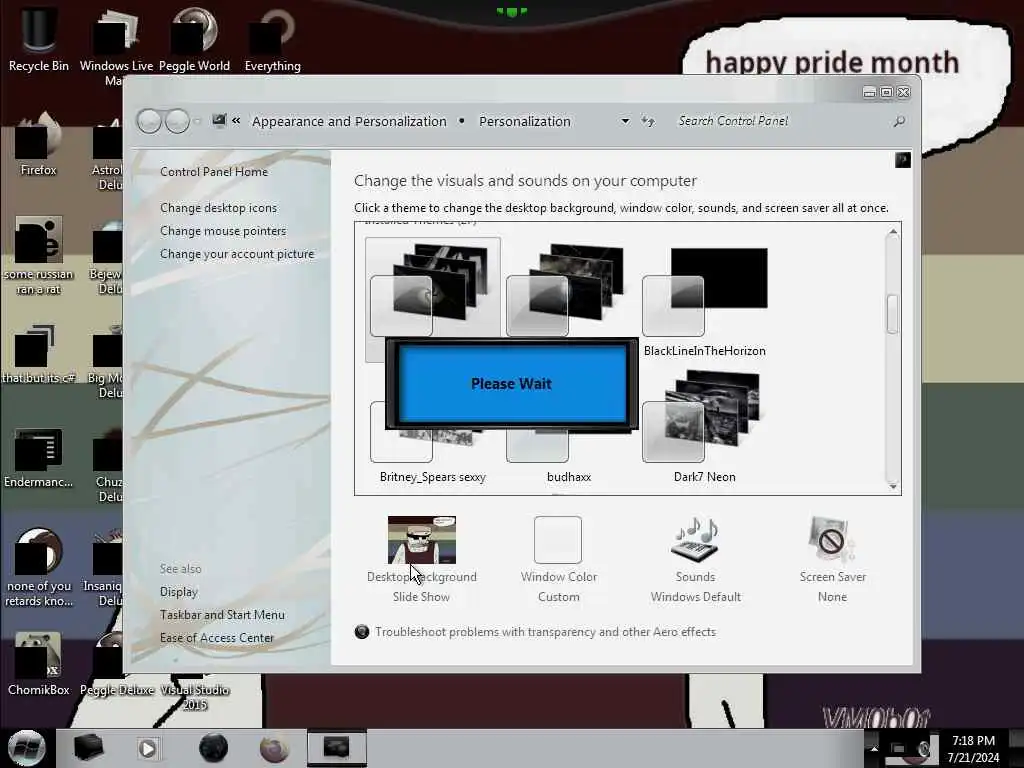Open the help icon in Personalization window
The height and width of the screenshot is (768, 1024).
(x=903, y=160)
